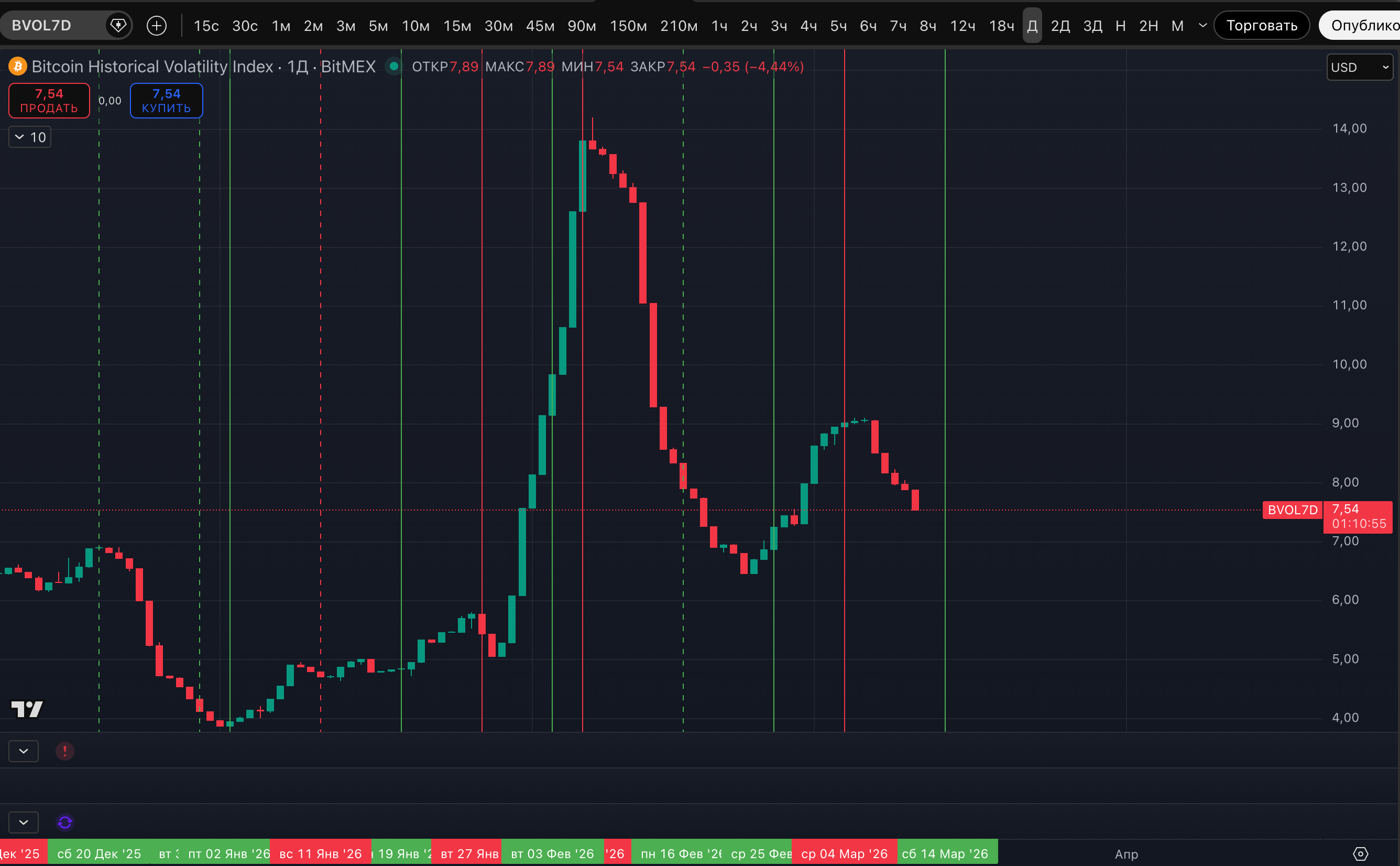Select the 1ч timeframe
The height and width of the screenshot is (866, 1400).
[719, 26]
